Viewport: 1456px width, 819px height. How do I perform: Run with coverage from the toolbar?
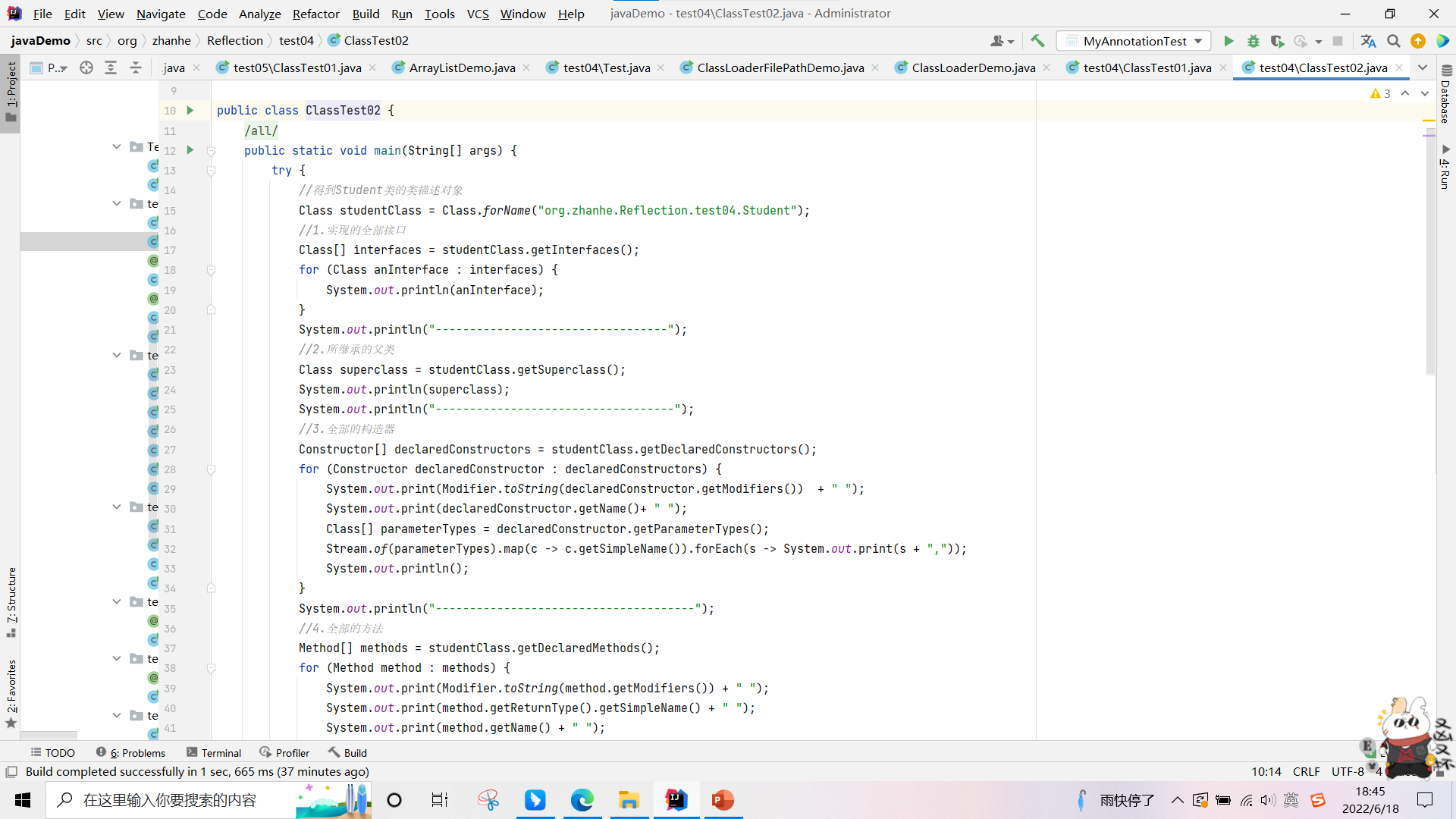1277,41
